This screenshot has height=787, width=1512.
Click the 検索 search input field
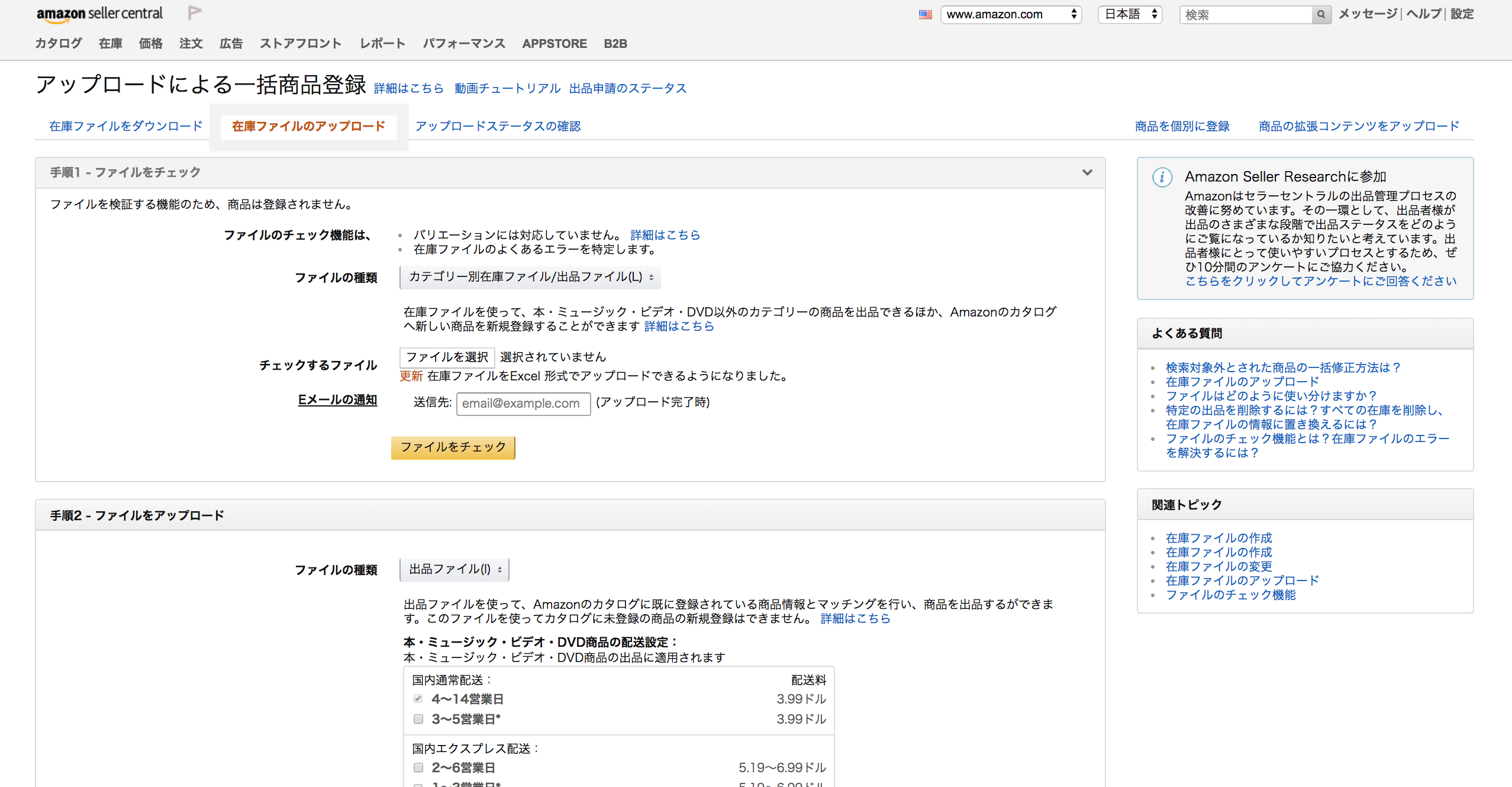(x=1246, y=15)
